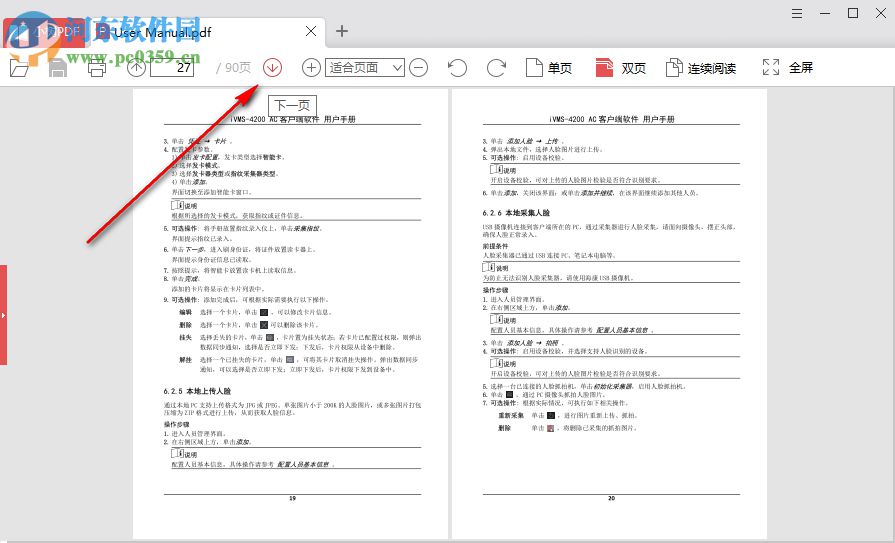
Task: Click heading 6.2.6 本地采集人脸
Action: pos(516,213)
